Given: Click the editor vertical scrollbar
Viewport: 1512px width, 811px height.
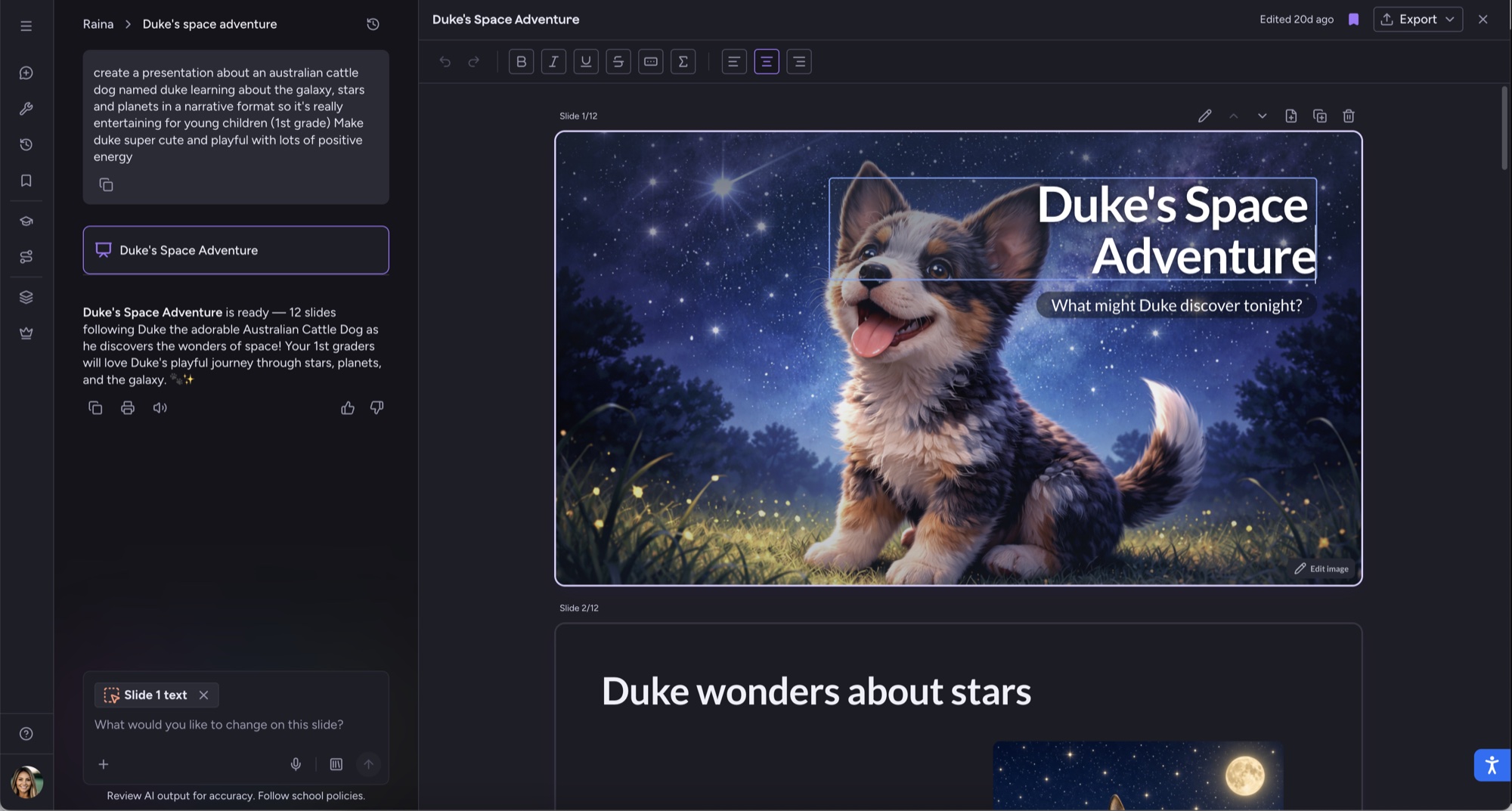Looking at the screenshot, I should (x=1504, y=128).
